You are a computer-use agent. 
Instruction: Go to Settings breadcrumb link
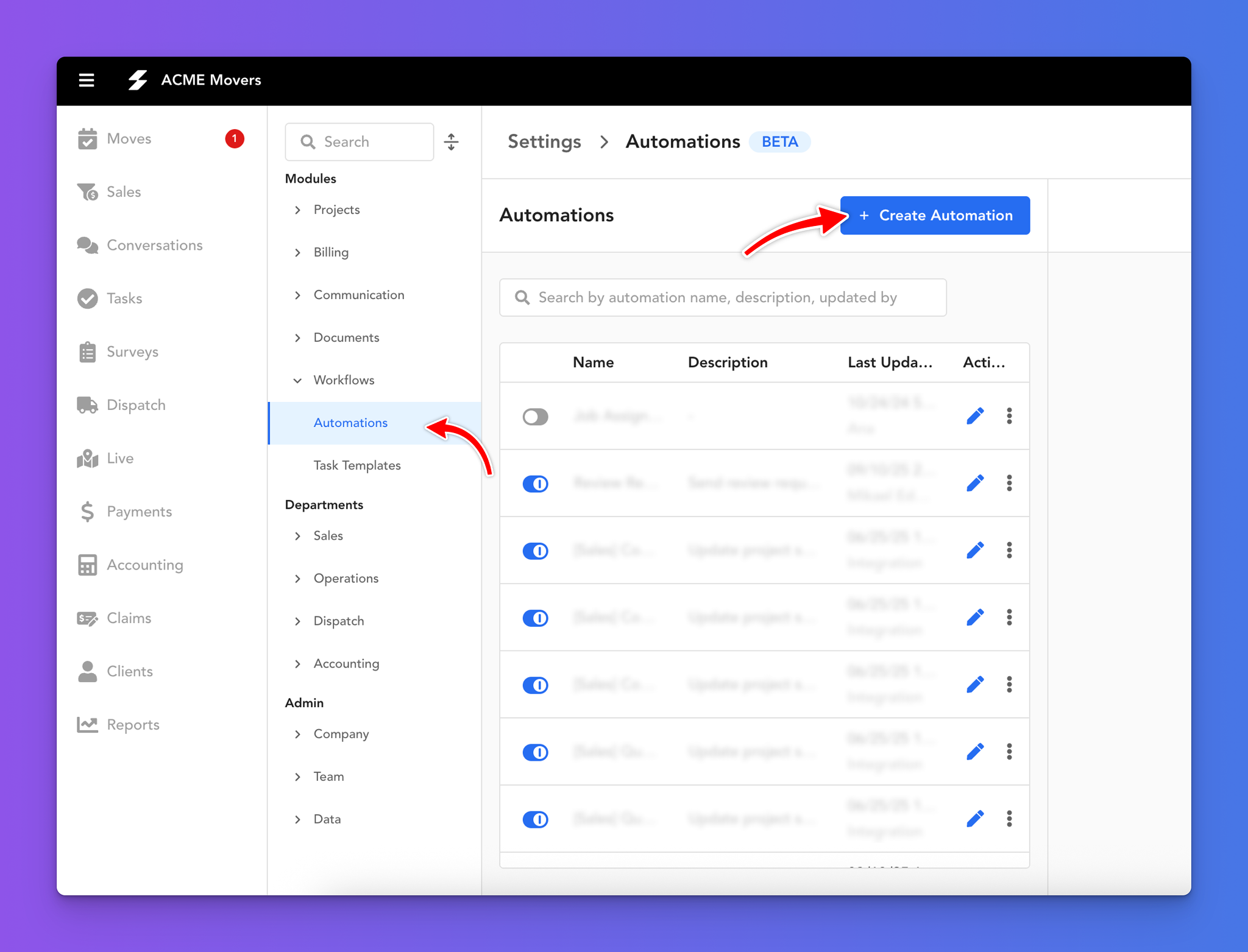tap(544, 142)
